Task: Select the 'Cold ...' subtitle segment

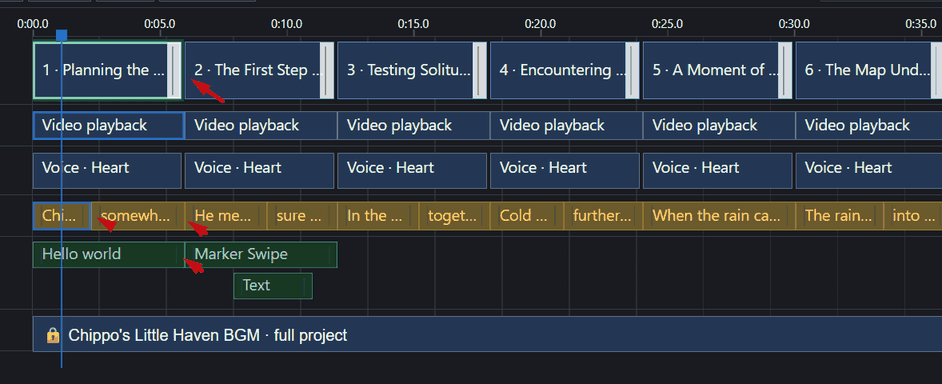Action: tap(527, 216)
